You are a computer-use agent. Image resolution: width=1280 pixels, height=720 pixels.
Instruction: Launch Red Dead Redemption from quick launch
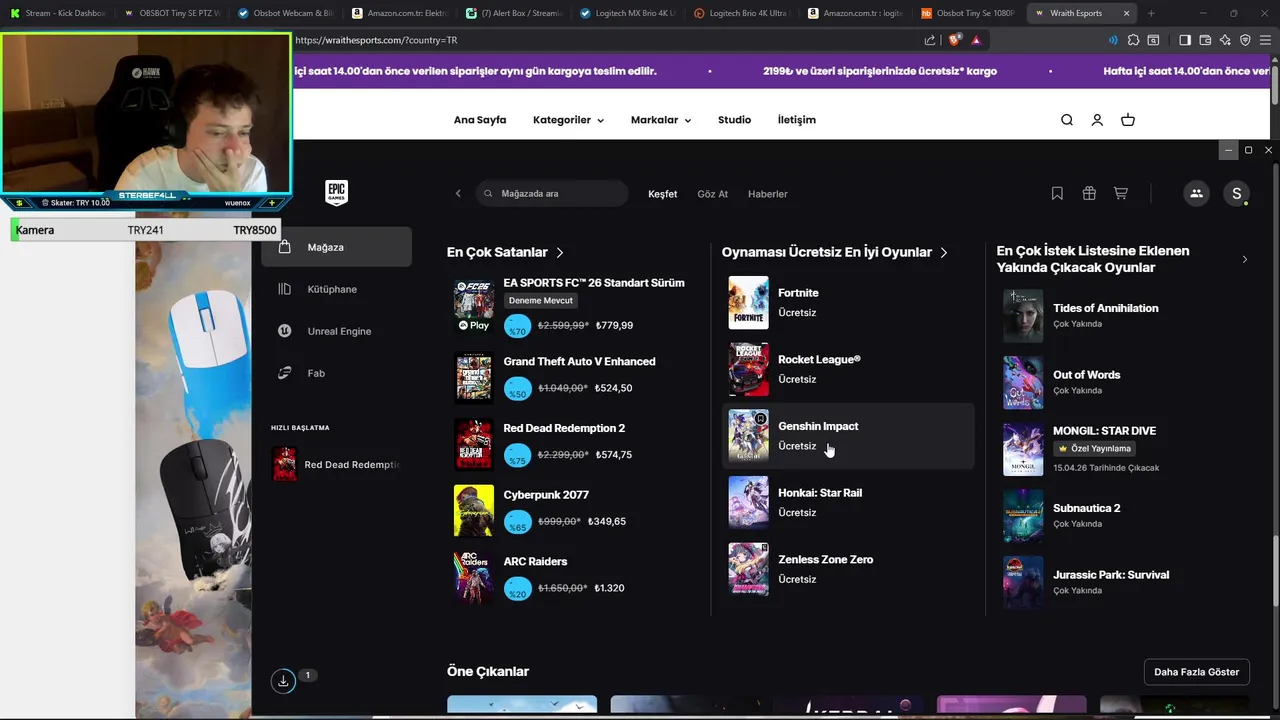(x=336, y=464)
